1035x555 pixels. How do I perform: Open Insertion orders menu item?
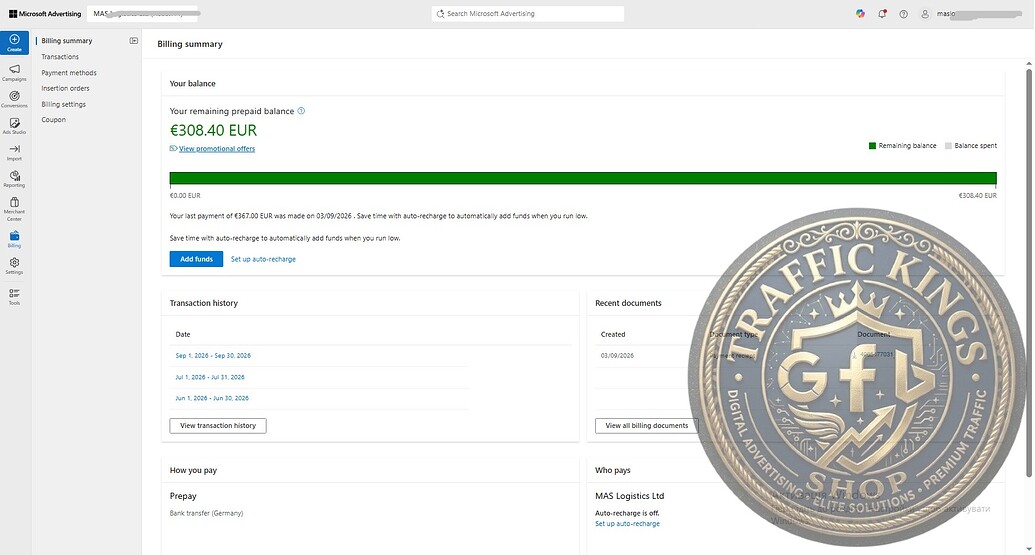tap(65, 88)
